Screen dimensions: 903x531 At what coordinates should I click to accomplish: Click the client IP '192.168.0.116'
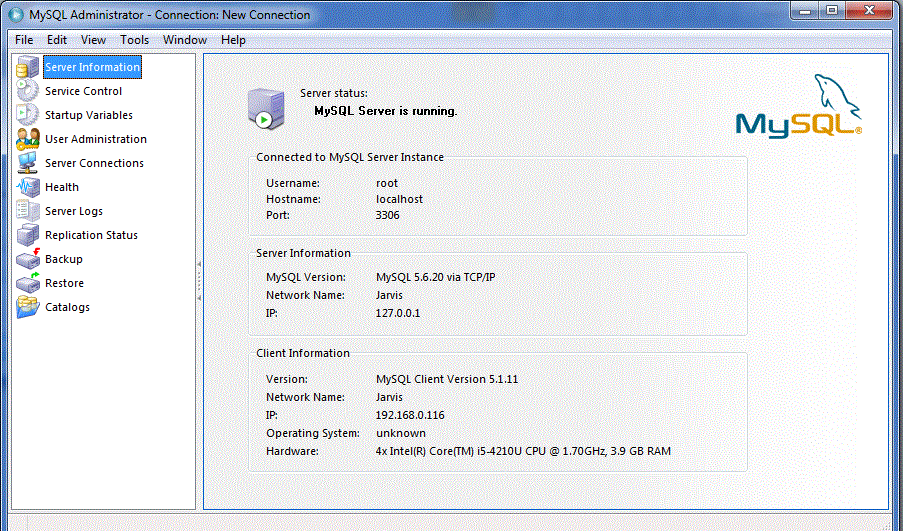click(x=410, y=415)
